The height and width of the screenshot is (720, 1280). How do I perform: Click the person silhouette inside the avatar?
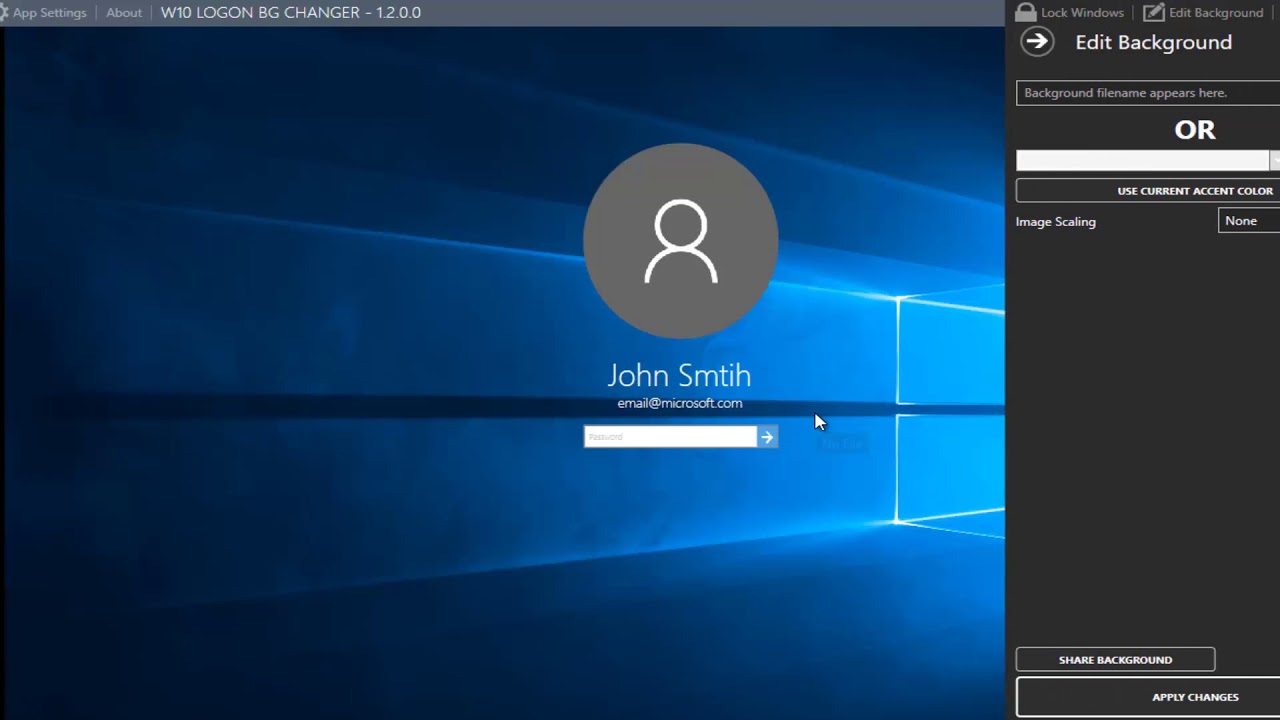coord(680,240)
